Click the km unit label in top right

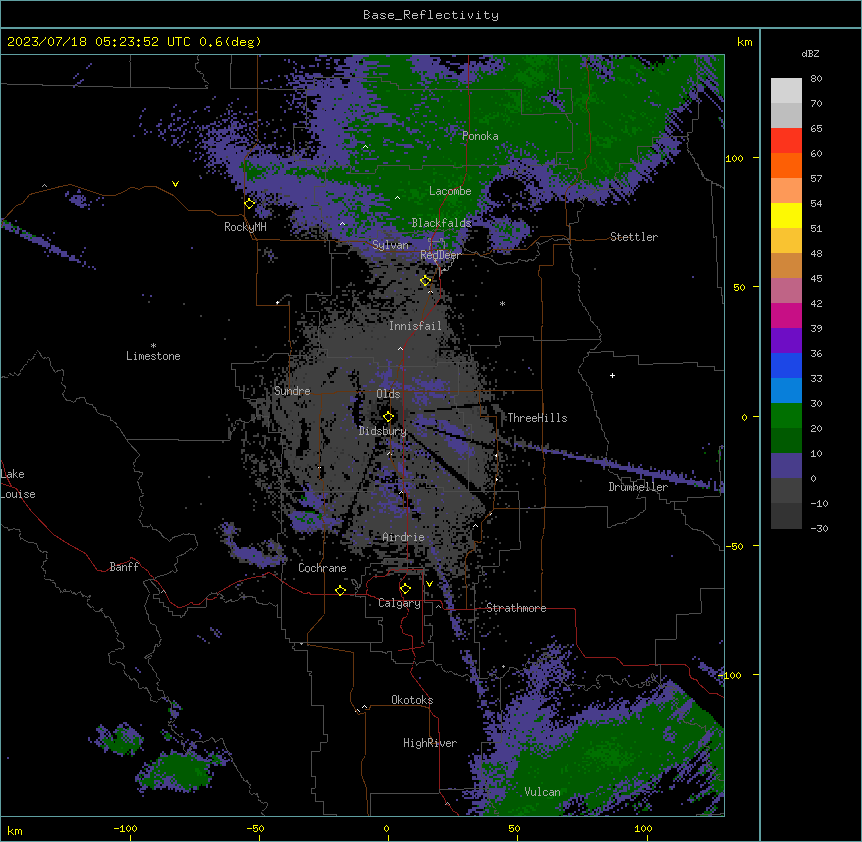click(744, 42)
